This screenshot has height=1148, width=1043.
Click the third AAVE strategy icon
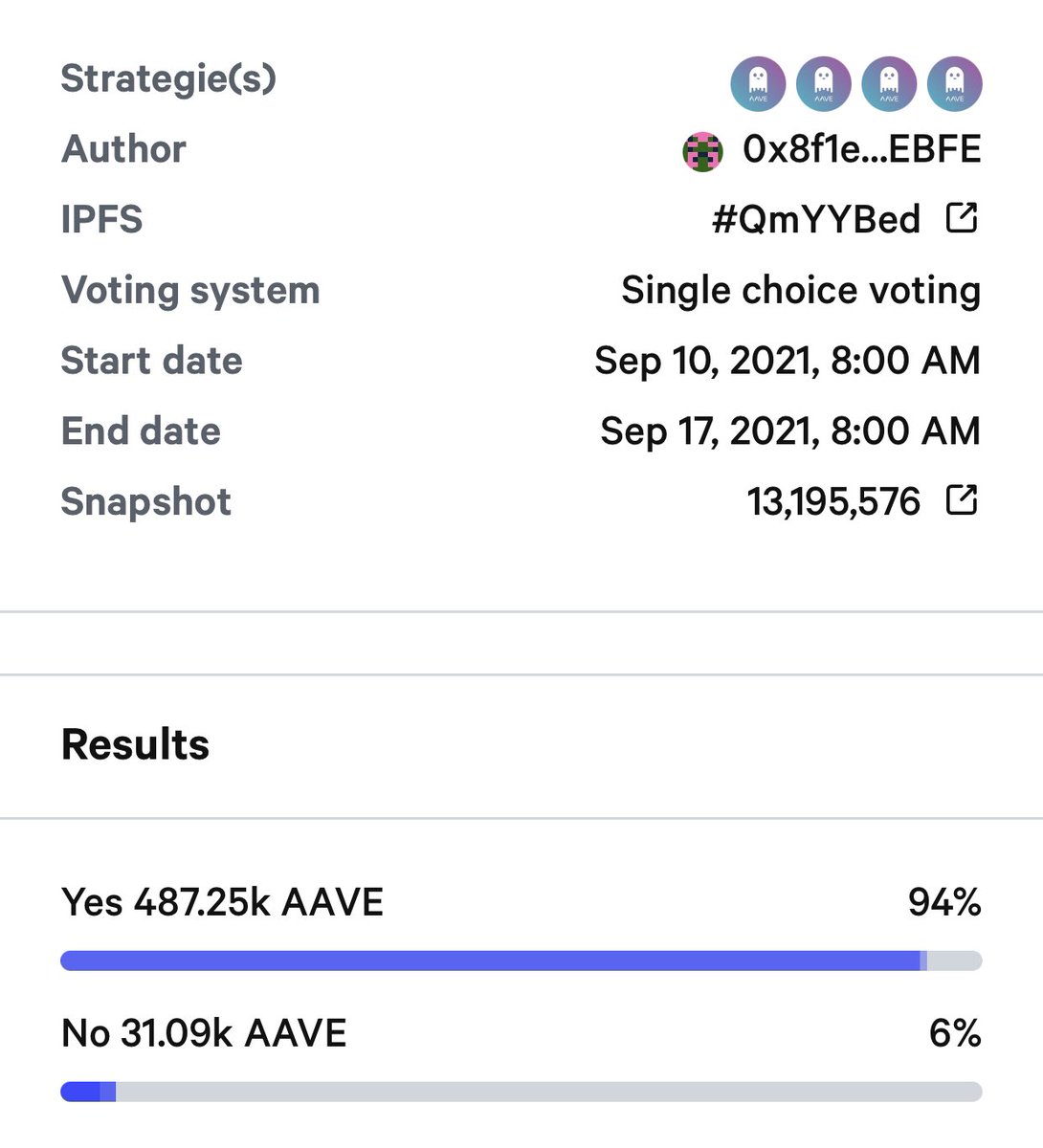[889, 84]
